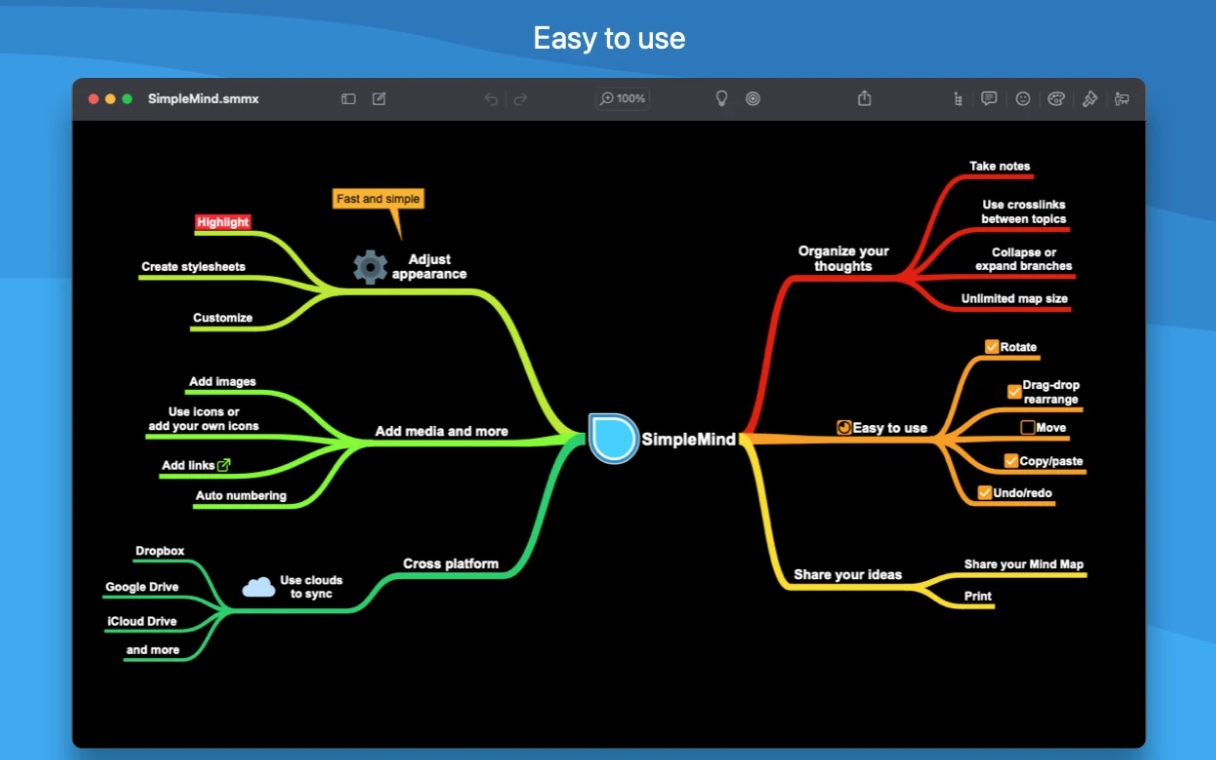Toggle the sidebar panel icon in toolbar
This screenshot has width=1216, height=760.
pos(348,99)
